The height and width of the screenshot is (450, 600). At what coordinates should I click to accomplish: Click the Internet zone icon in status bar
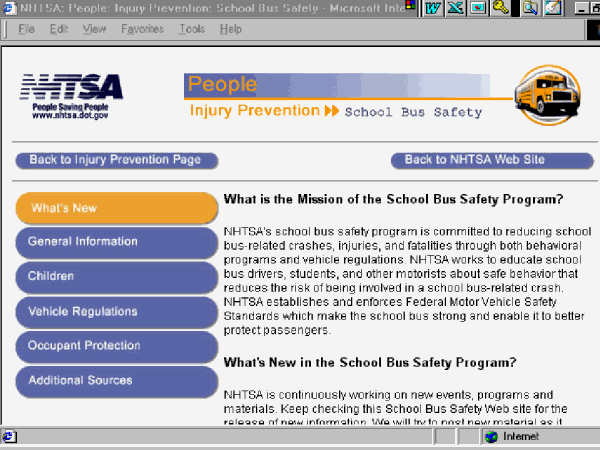tap(491, 437)
